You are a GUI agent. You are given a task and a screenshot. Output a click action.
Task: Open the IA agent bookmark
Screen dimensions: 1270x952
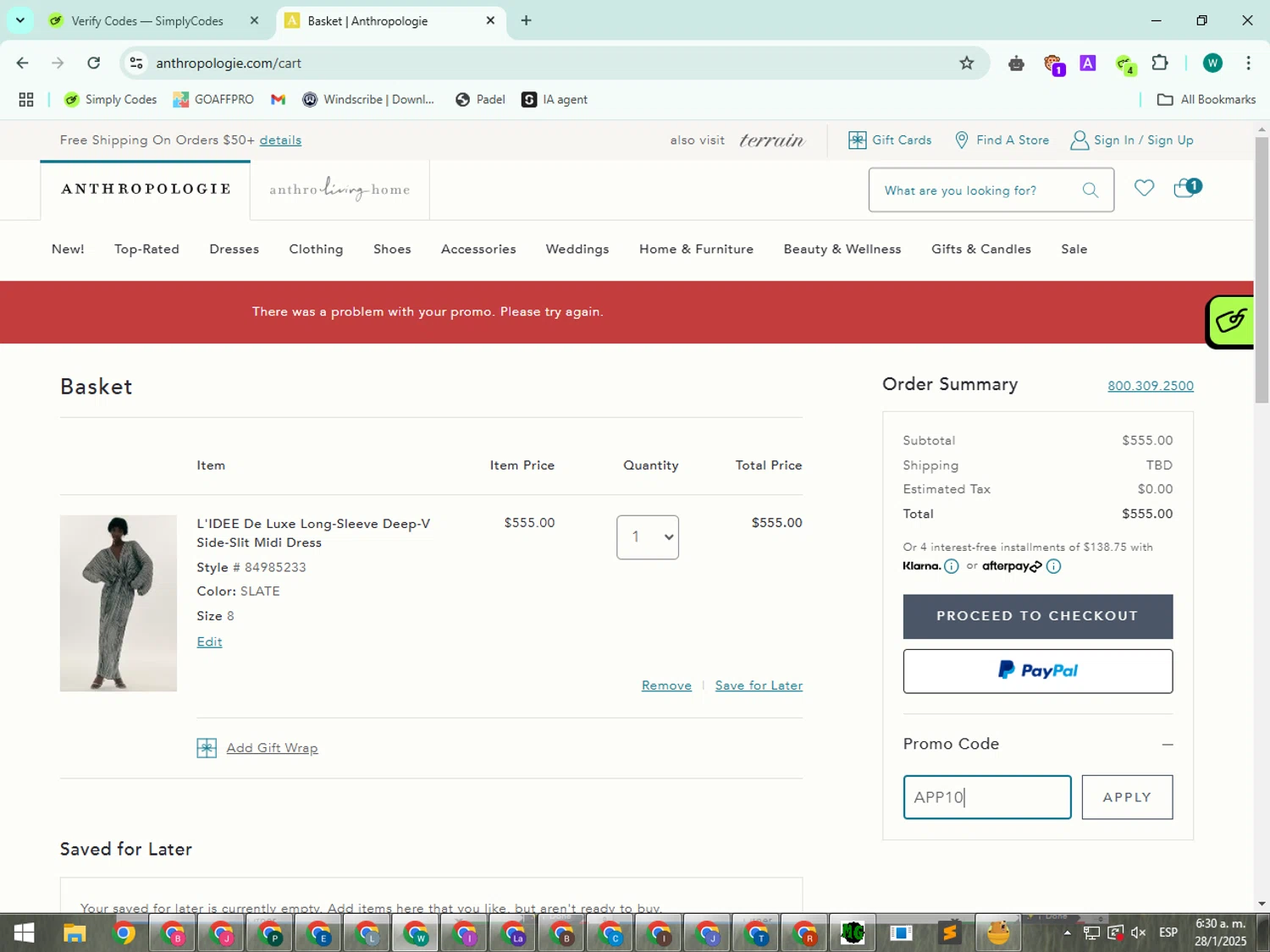(555, 100)
